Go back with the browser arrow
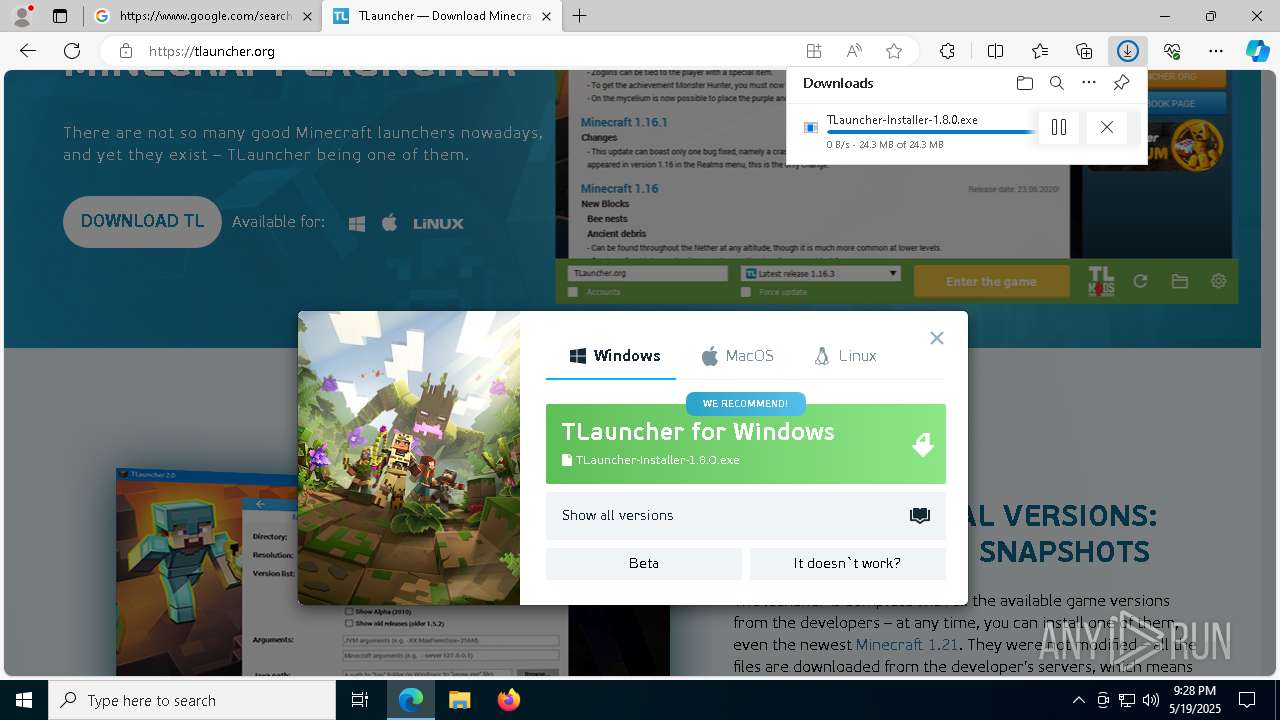The width and height of the screenshot is (1280, 720). click(x=28, y=51)
